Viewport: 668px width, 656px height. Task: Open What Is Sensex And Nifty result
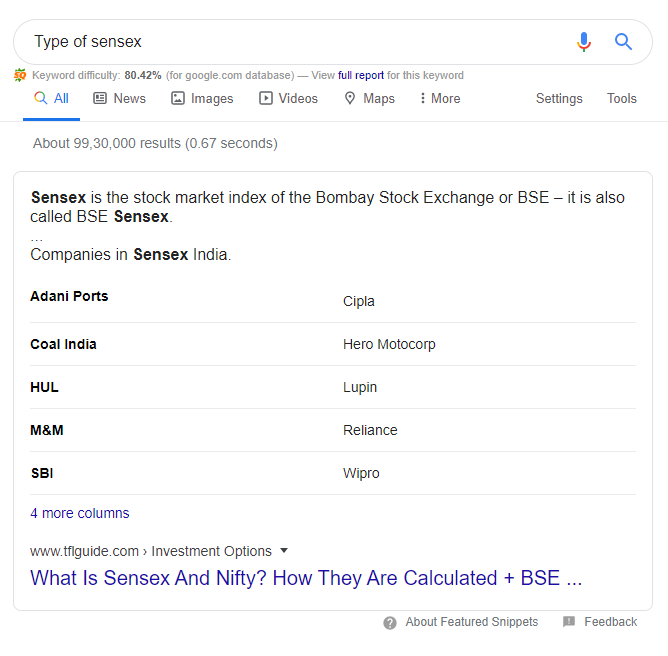pyautogui.click(x=306, y=578)
